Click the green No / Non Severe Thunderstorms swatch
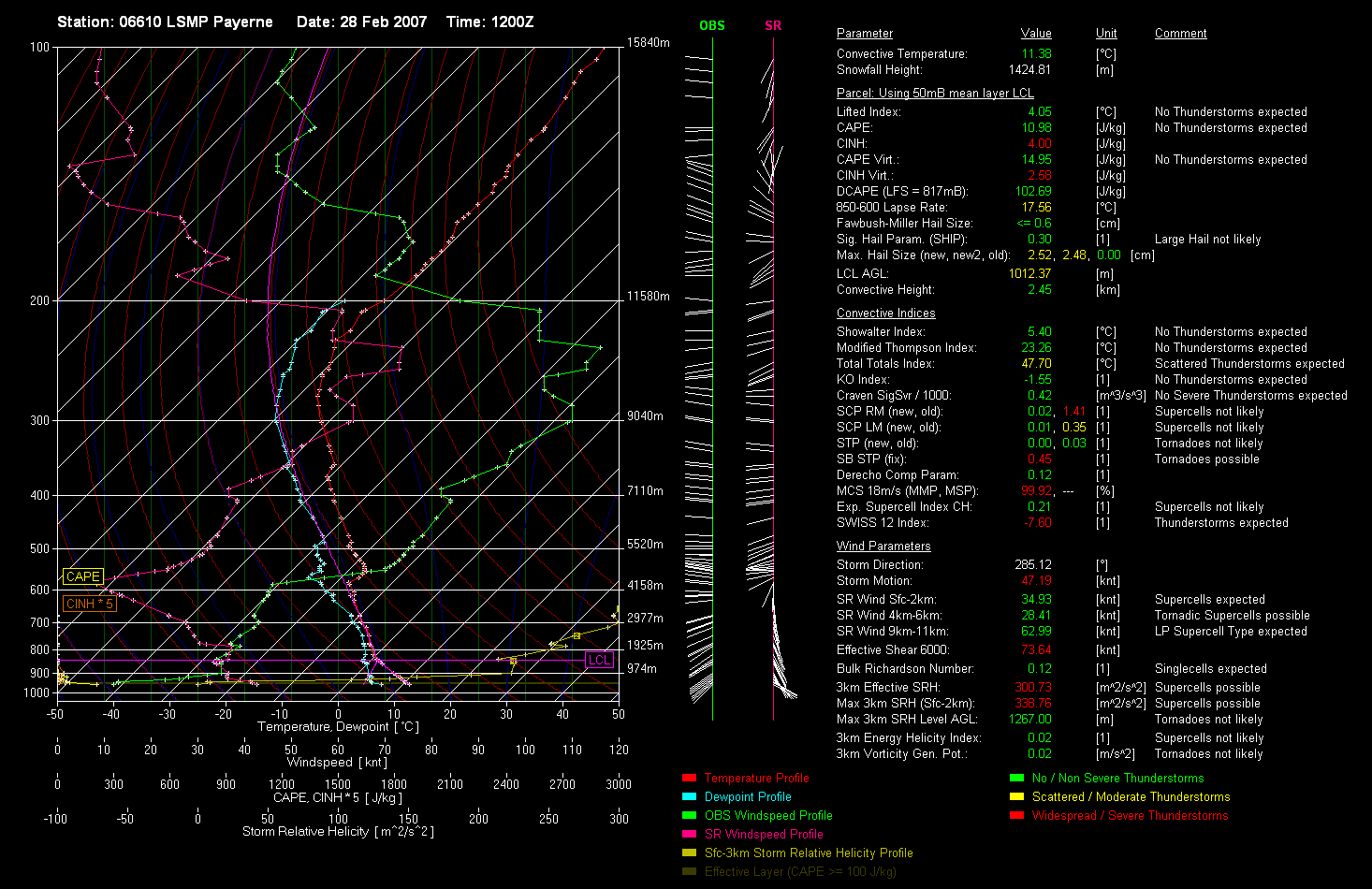 pyautogui.click(x=1016, y=778)
